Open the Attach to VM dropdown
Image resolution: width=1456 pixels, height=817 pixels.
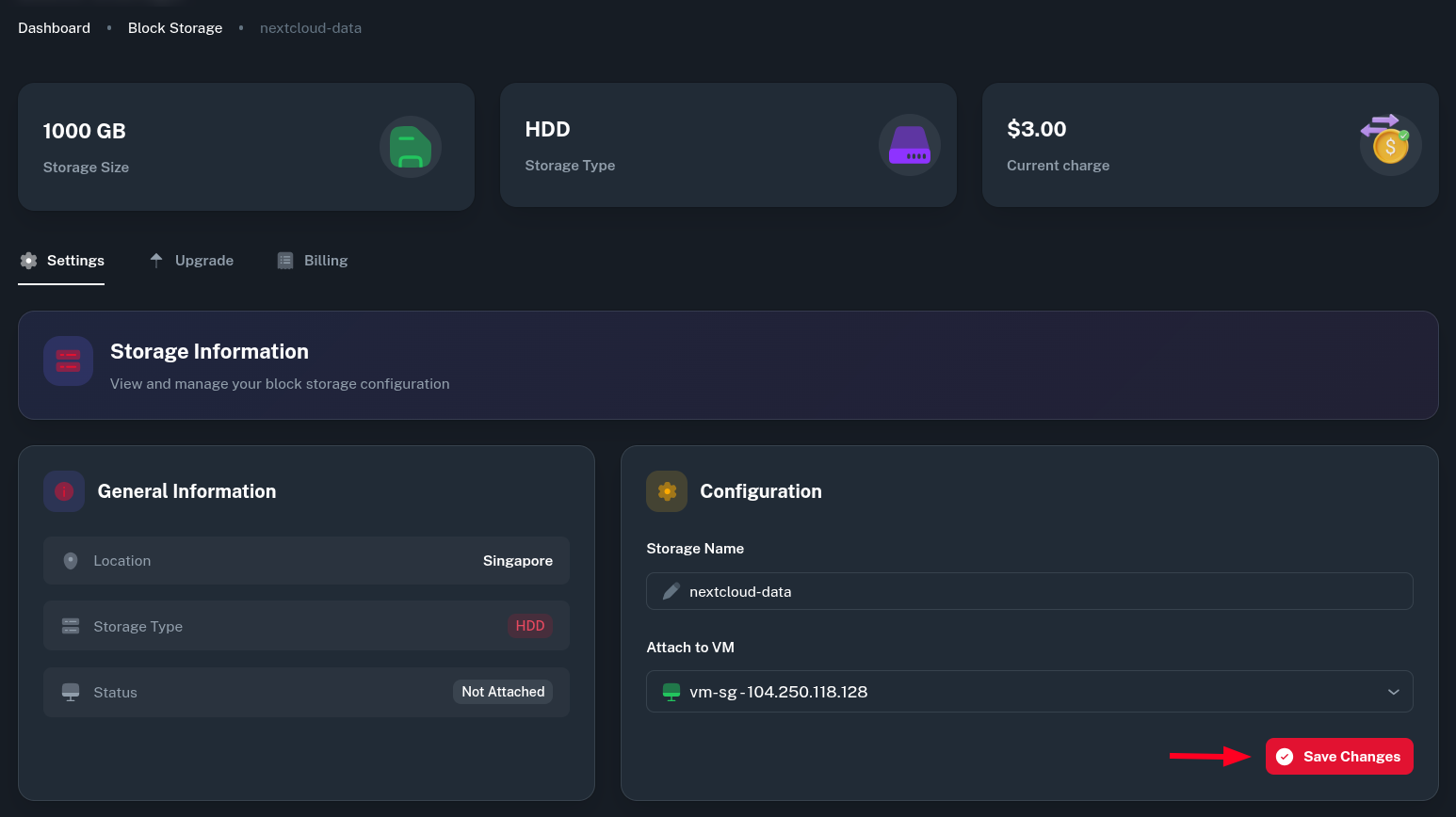click(1027, 692)
